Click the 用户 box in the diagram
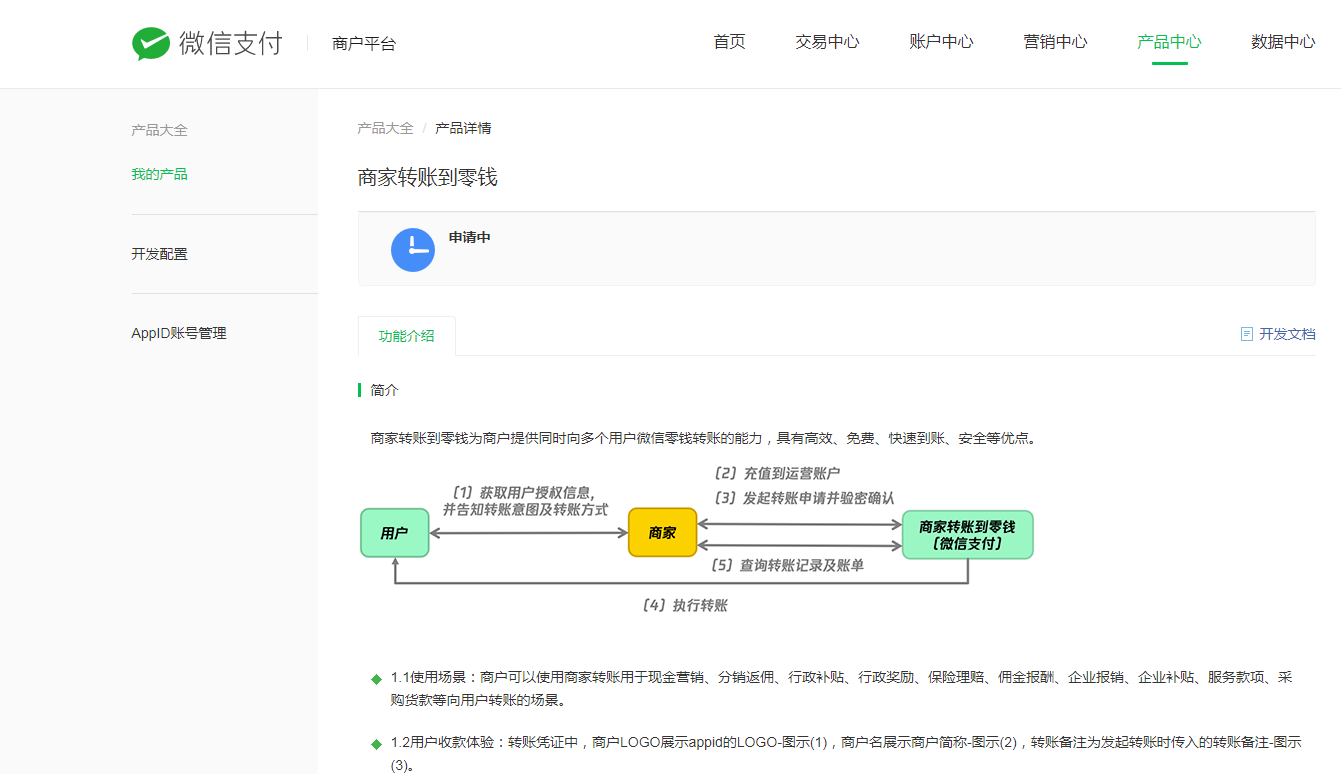 click(x=395, y=533)
